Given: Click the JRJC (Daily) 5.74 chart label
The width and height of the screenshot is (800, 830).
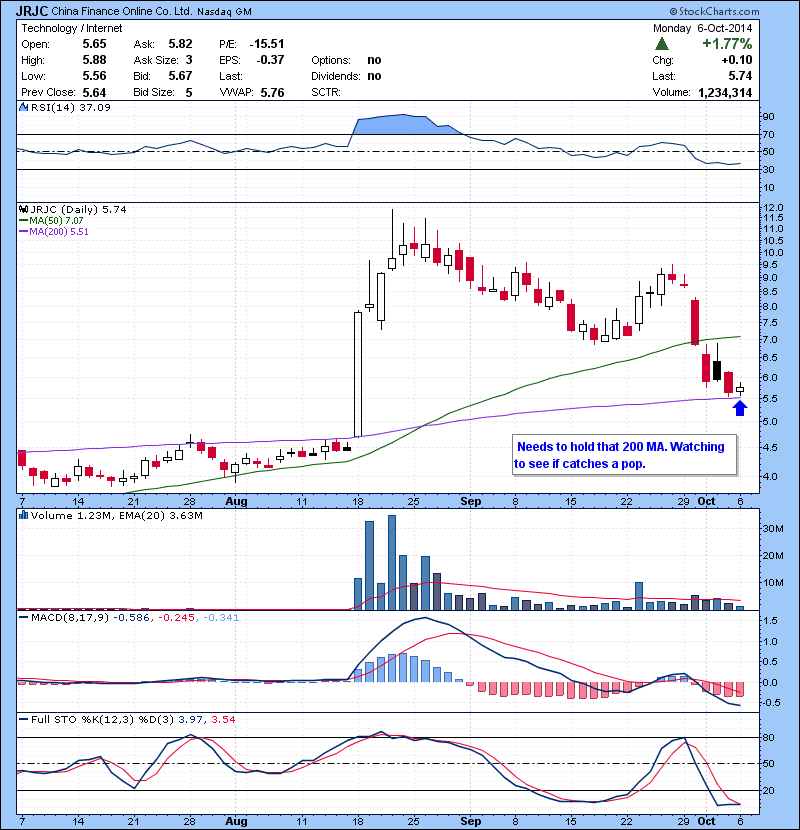Looking at the screenshot, I should tap(78, 210).
